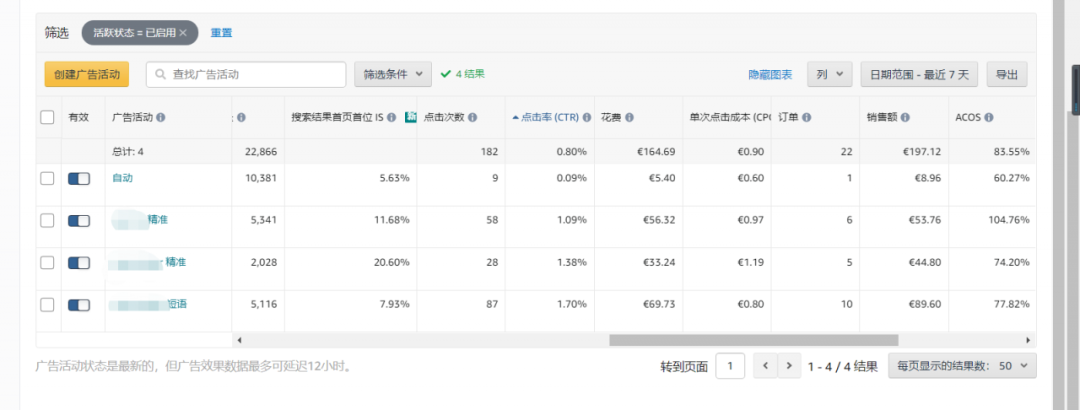Click the 导出 export button
The image size is (1080, 410).
1006,74
